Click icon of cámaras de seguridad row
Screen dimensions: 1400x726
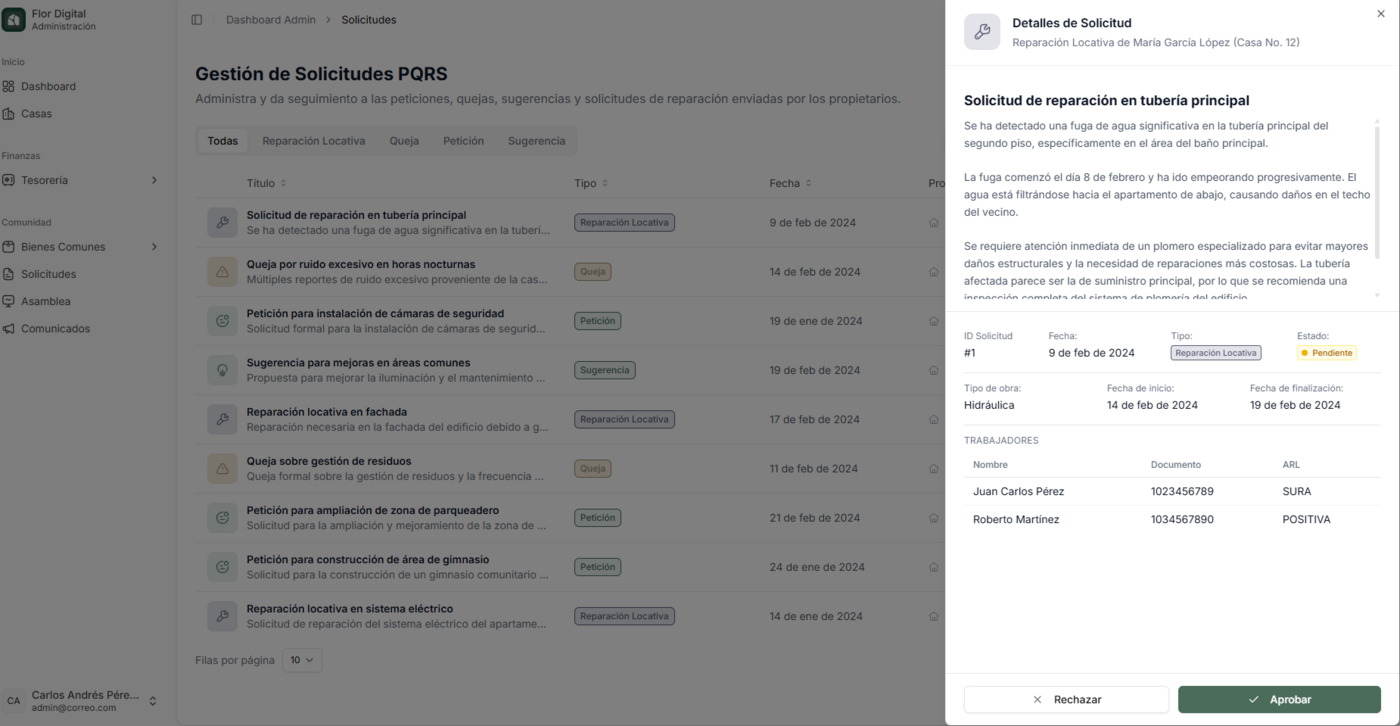coord(222,321)
